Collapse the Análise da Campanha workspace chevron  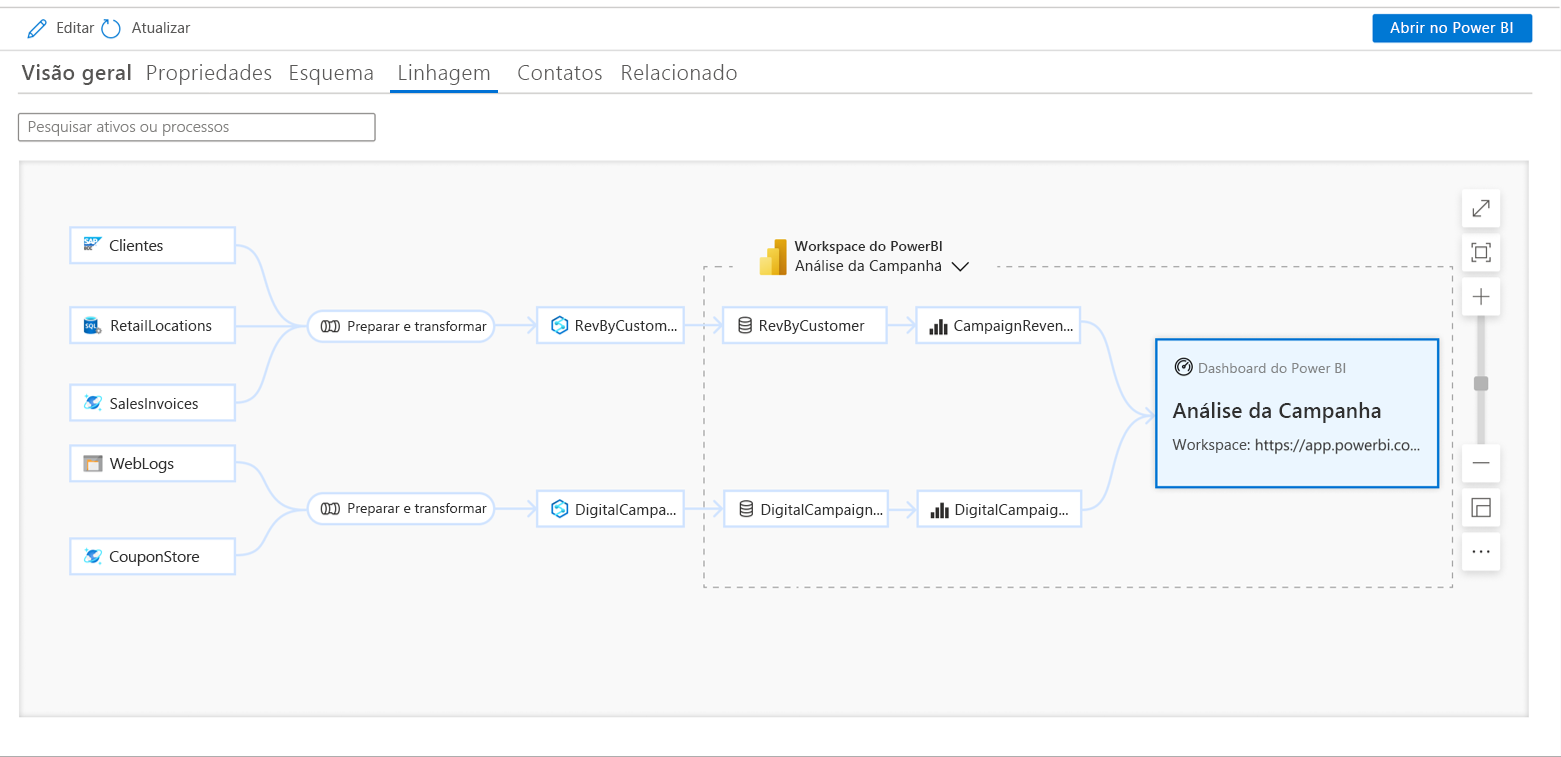click(x=961, y=267)
